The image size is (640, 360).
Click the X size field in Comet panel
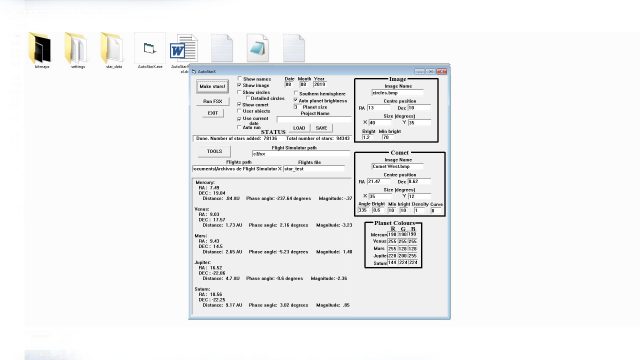click(380, 196)
